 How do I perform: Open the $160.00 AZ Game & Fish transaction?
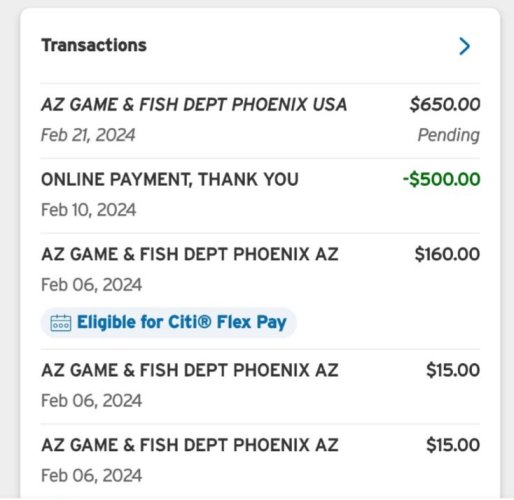pos(260,291)
